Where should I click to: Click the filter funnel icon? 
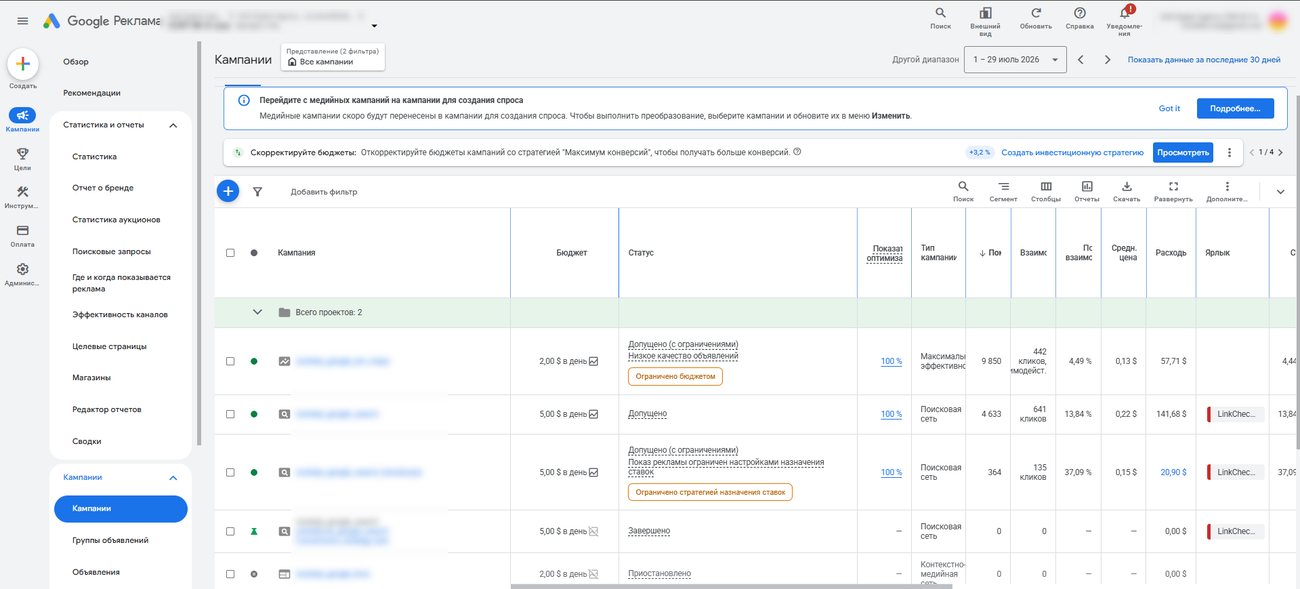(257, 191)
